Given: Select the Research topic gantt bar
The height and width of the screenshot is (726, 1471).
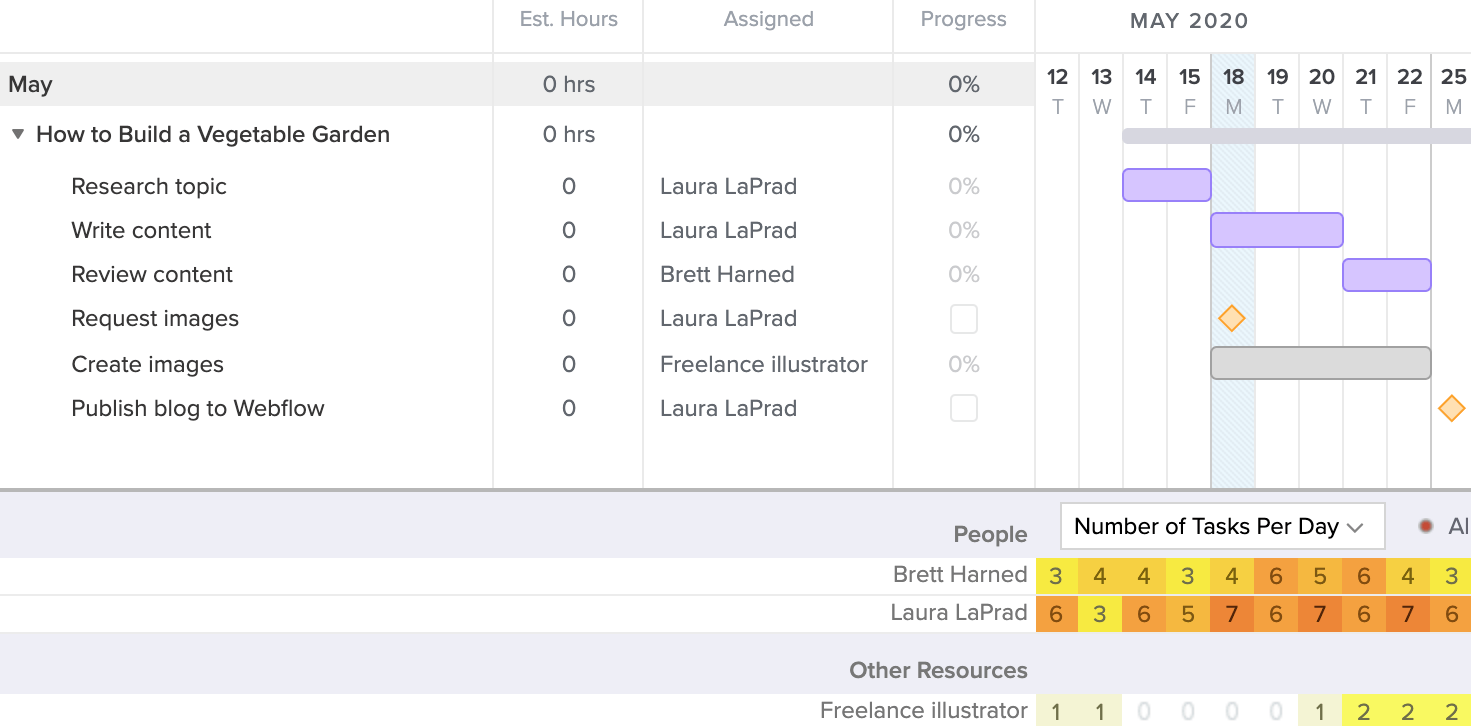Looking at the screenshot, I should coord(1166,185).
